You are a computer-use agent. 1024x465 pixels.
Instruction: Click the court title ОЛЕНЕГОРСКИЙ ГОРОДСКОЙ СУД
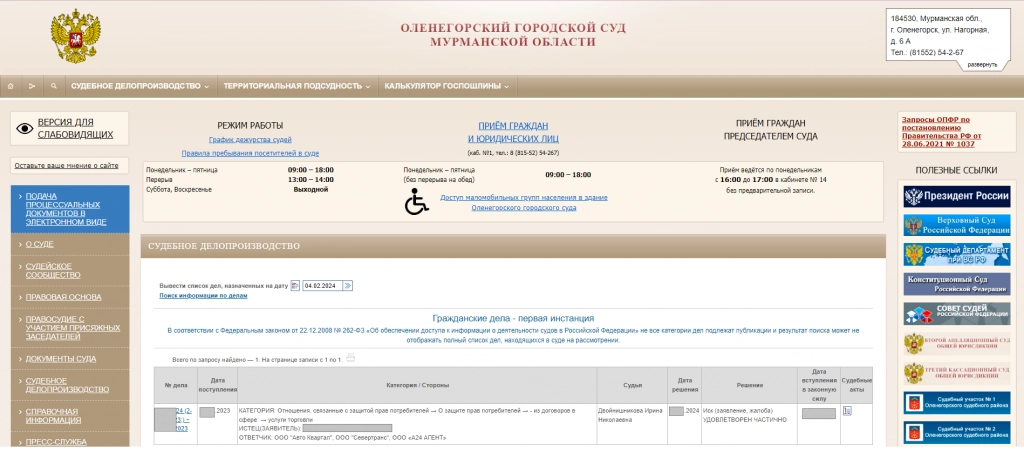513,28
